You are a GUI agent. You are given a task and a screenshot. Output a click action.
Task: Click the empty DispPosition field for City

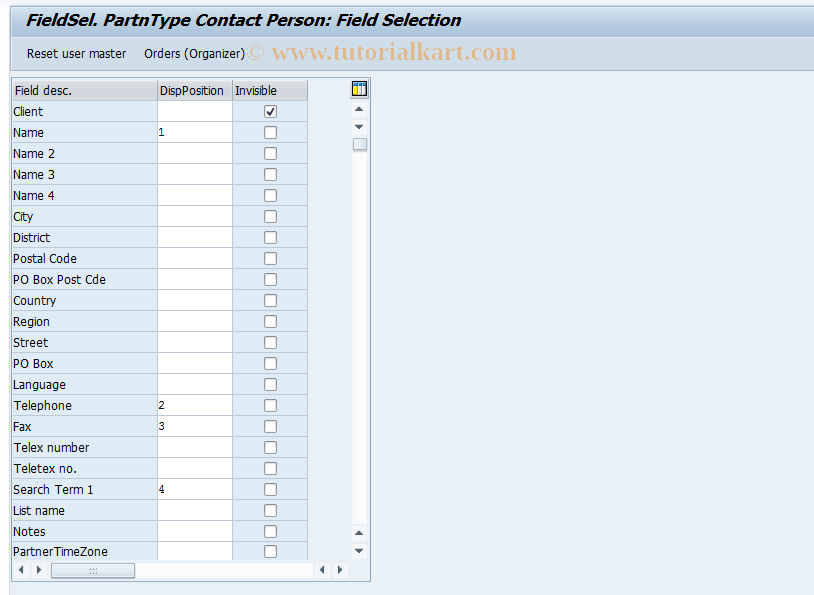[x=195, y=217]
